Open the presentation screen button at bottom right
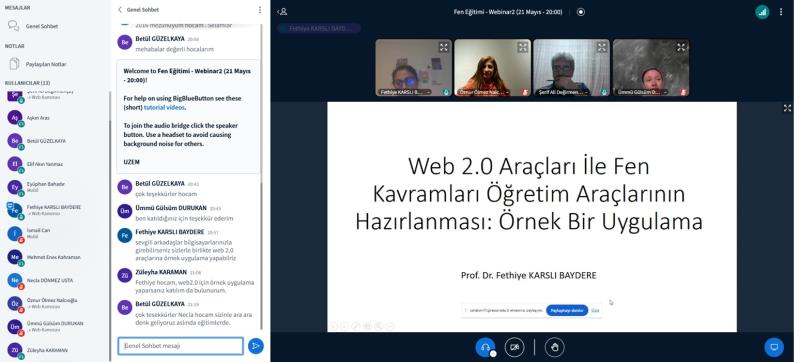Viewport: 800px width, 362px height. (x=774, y=347)
